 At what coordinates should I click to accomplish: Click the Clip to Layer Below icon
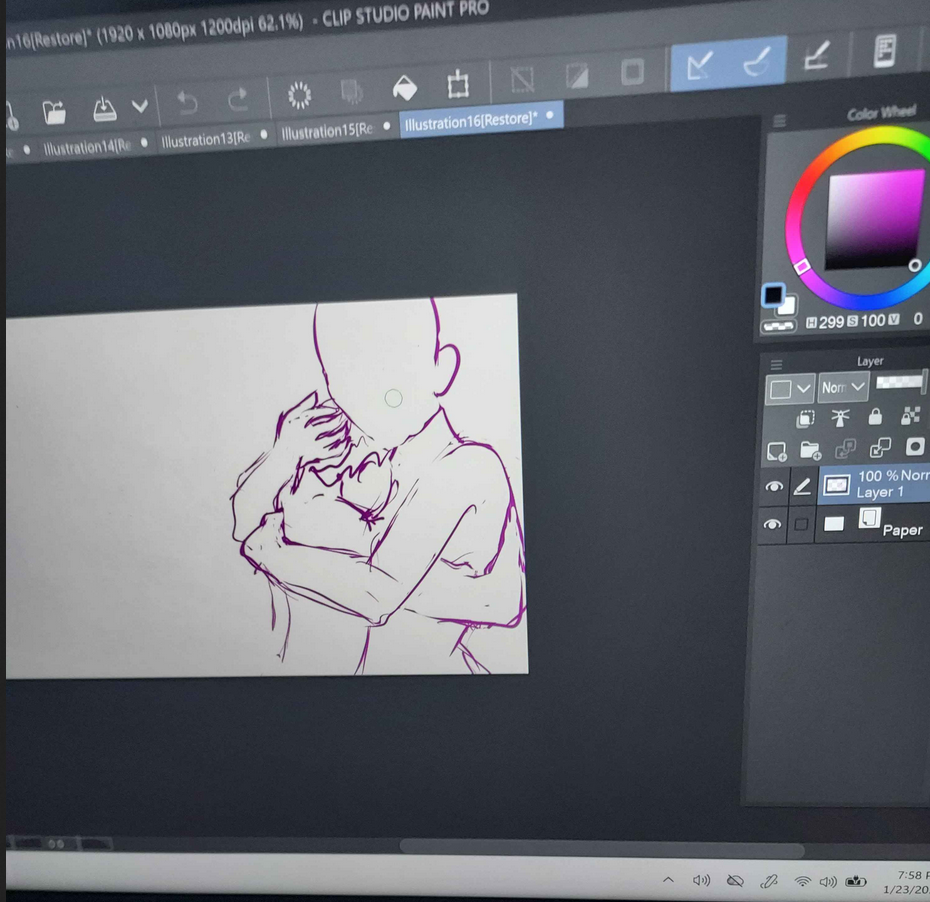(807, 418)
